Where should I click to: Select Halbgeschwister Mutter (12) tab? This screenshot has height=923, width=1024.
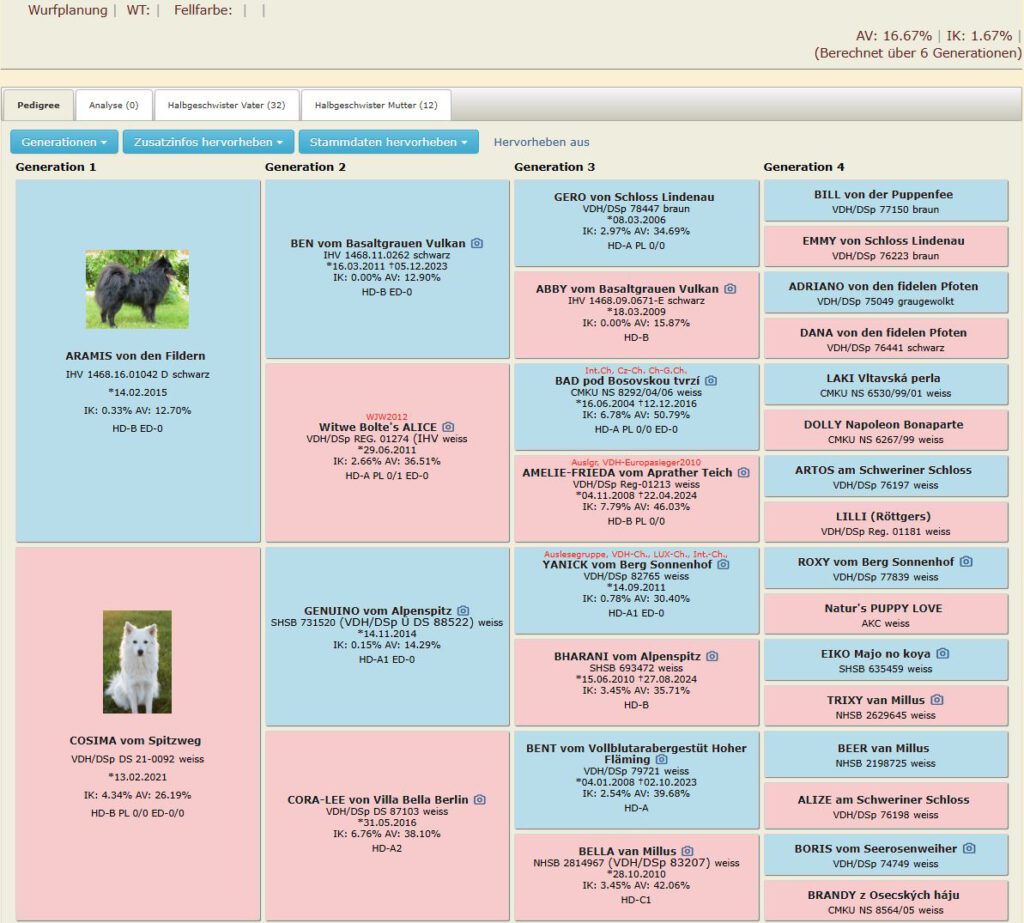click(375, 105)
